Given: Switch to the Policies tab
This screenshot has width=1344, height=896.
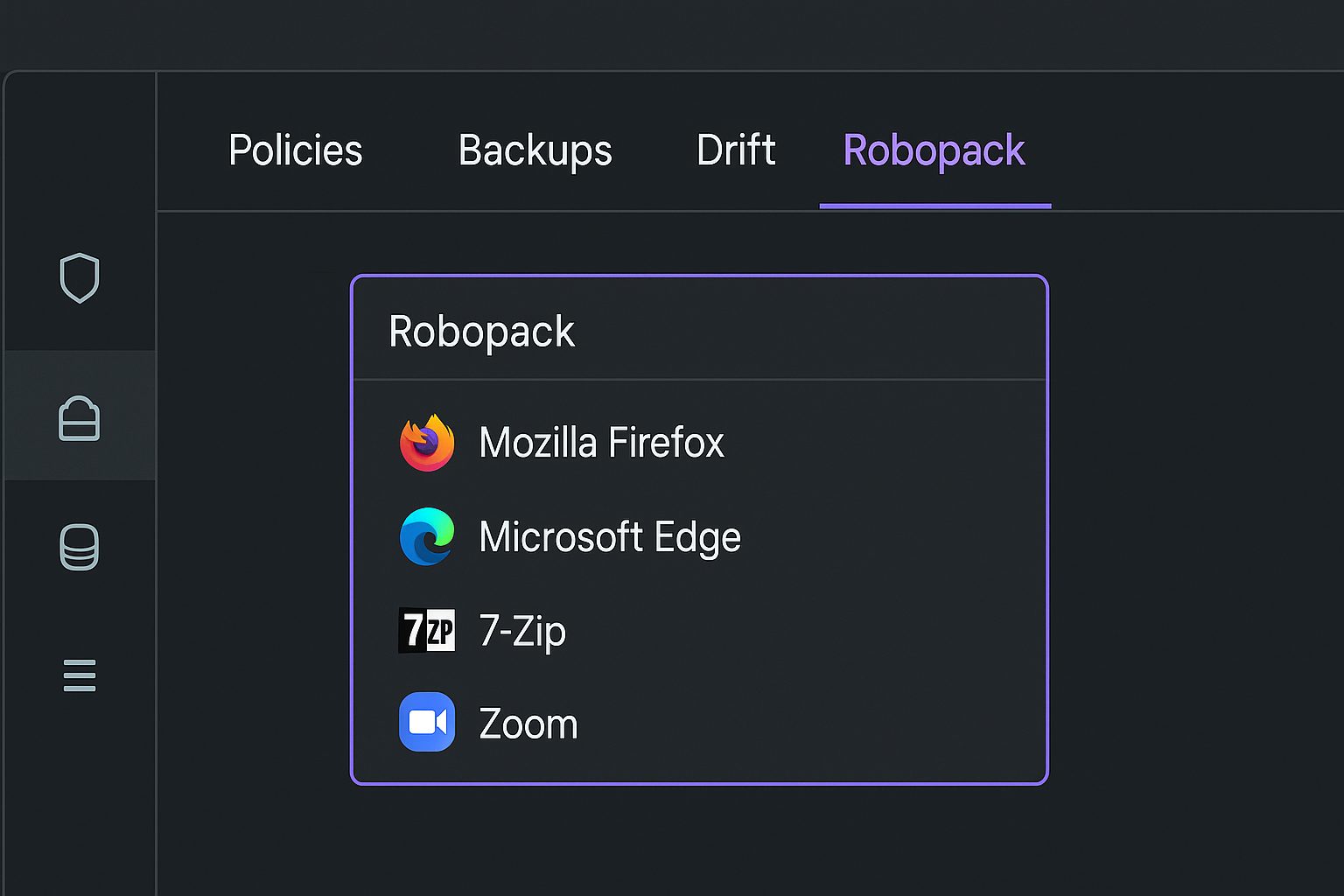Looking at the screenshot, I should point(295,150).
